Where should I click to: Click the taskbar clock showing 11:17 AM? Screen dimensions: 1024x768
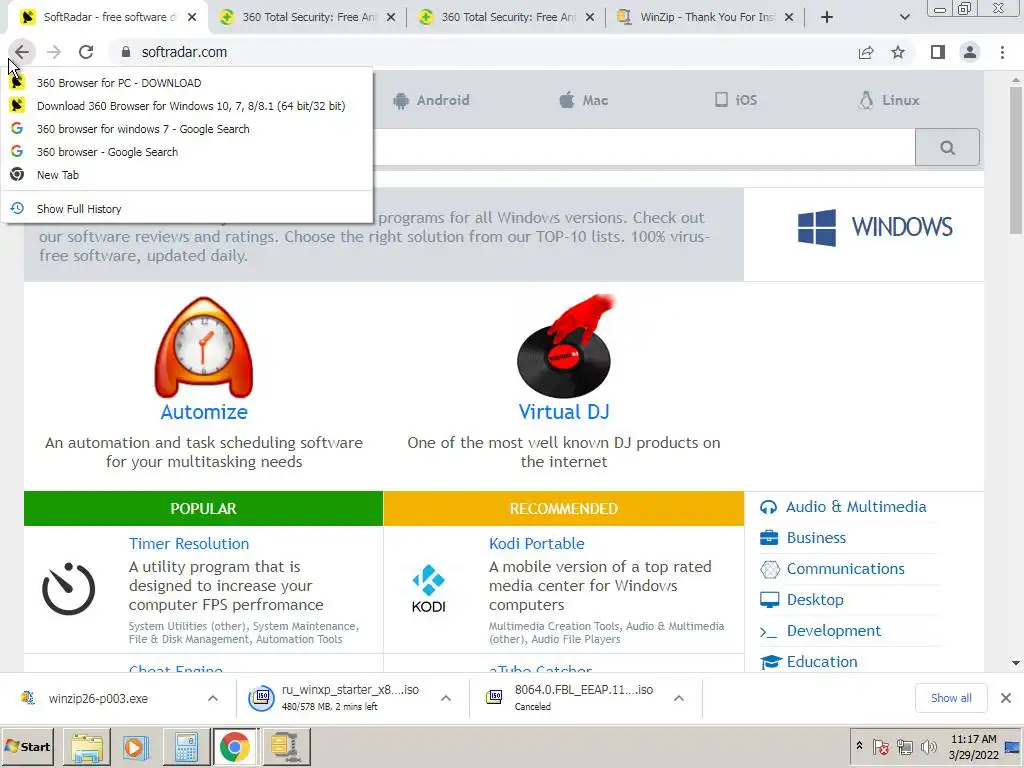(x=973, y=746)
